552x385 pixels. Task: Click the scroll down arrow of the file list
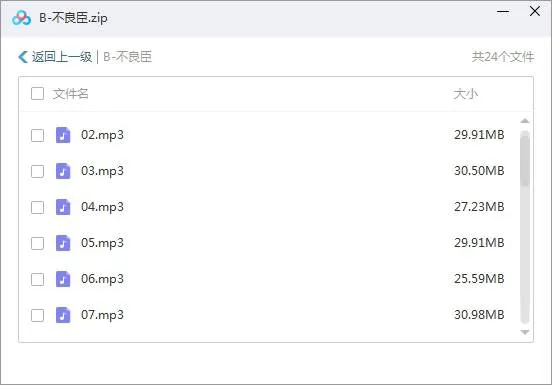tap(525, 332)
